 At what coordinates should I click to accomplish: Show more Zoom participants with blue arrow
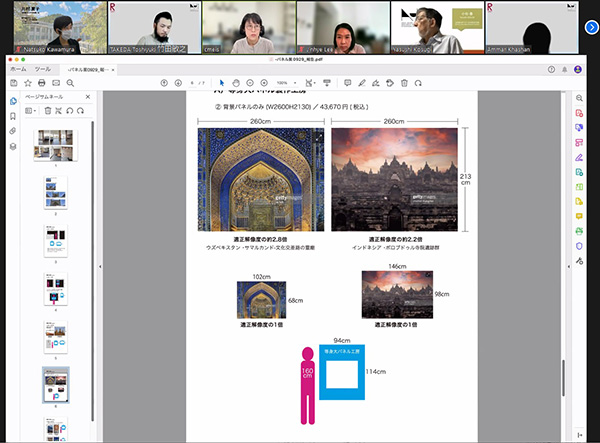pyautogui.click(x=592, y=27)
